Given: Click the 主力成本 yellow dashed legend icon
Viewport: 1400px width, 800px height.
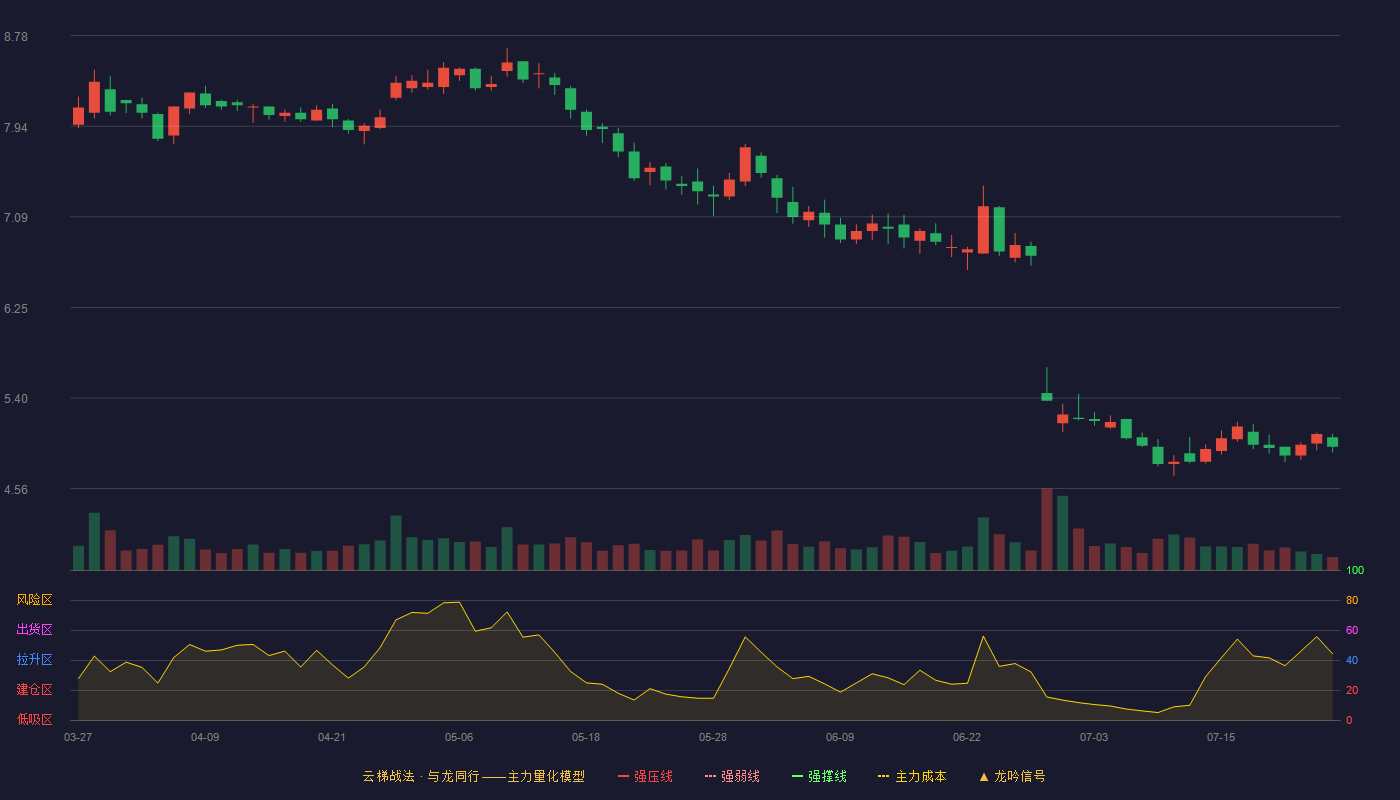Looking at the screenshot, I should coord(884,776).
